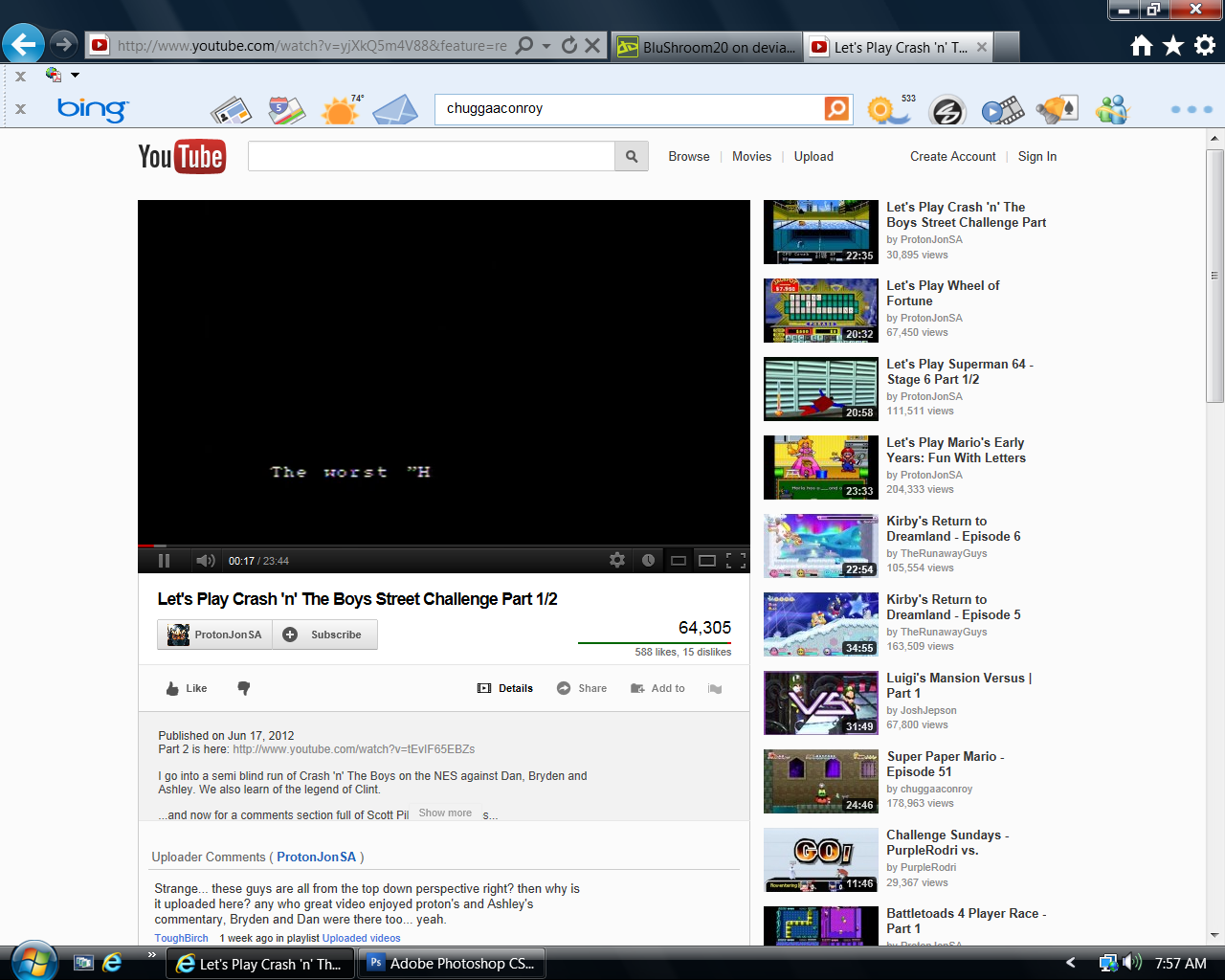Viewport: 1225px width, 980px height.
Task: Open the Bing toolbar news icon
Action: [231, 111]
